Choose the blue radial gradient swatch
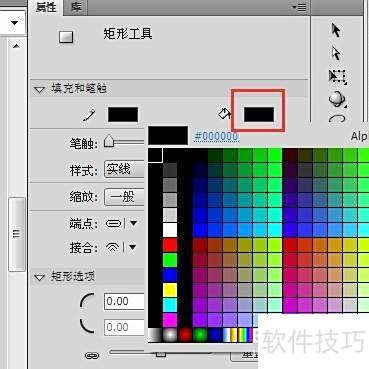 coord(215,335)
